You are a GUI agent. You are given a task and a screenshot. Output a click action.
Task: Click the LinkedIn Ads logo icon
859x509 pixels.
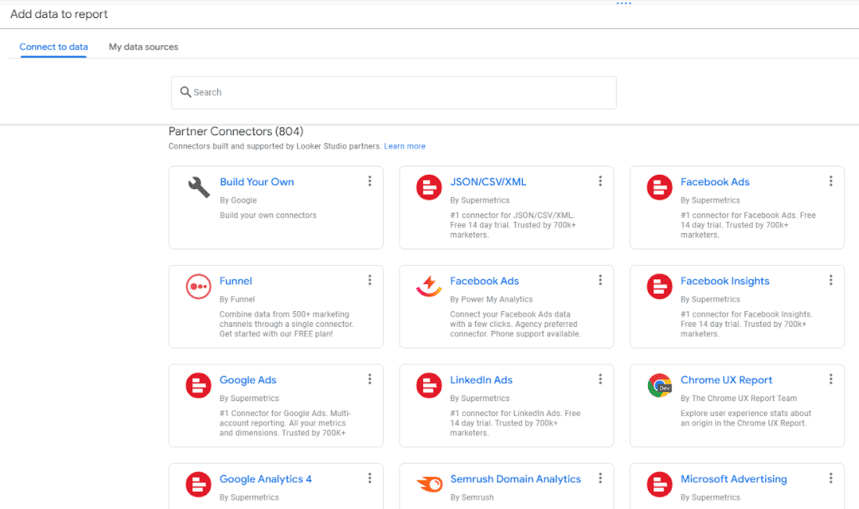(429, 386)
